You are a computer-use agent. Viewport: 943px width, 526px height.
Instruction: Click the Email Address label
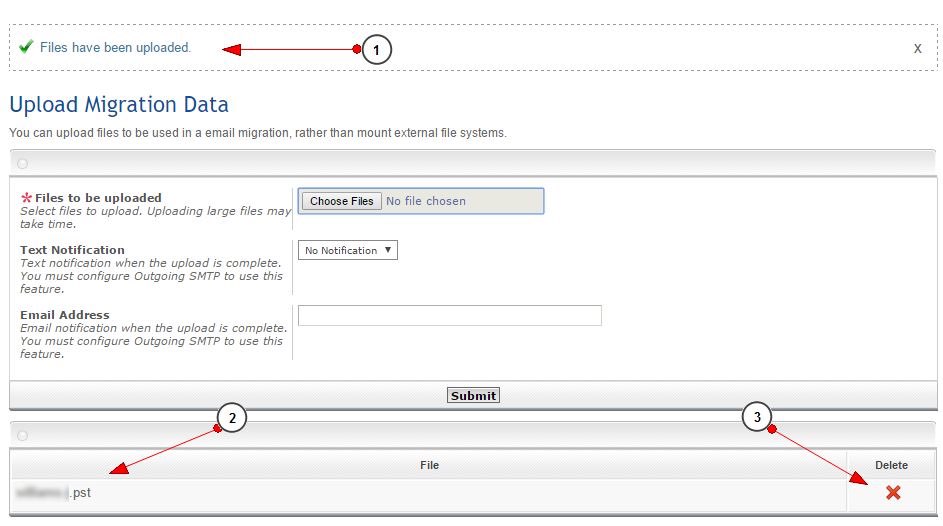pos(65,314)
